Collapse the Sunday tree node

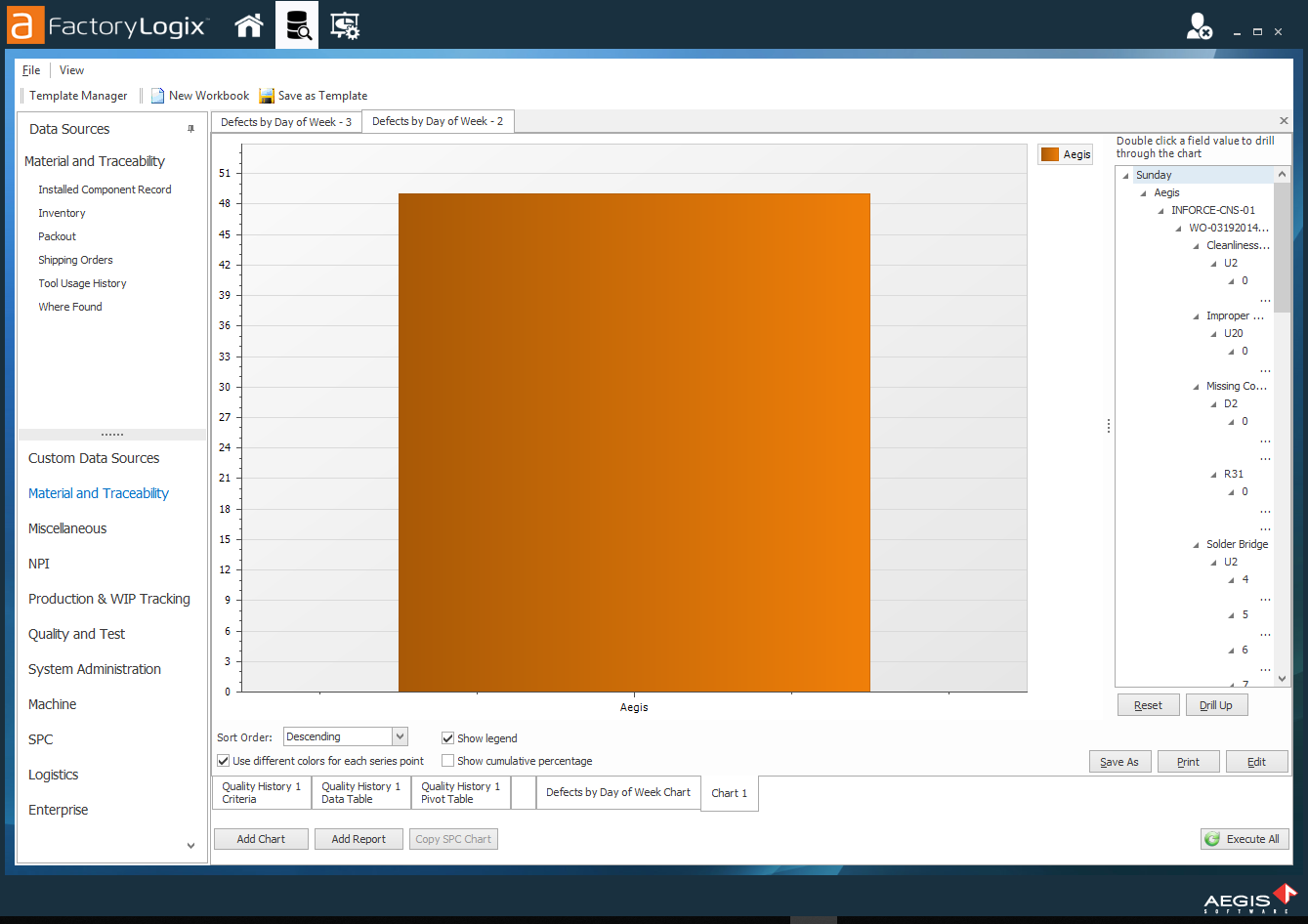coord(1127,176)
